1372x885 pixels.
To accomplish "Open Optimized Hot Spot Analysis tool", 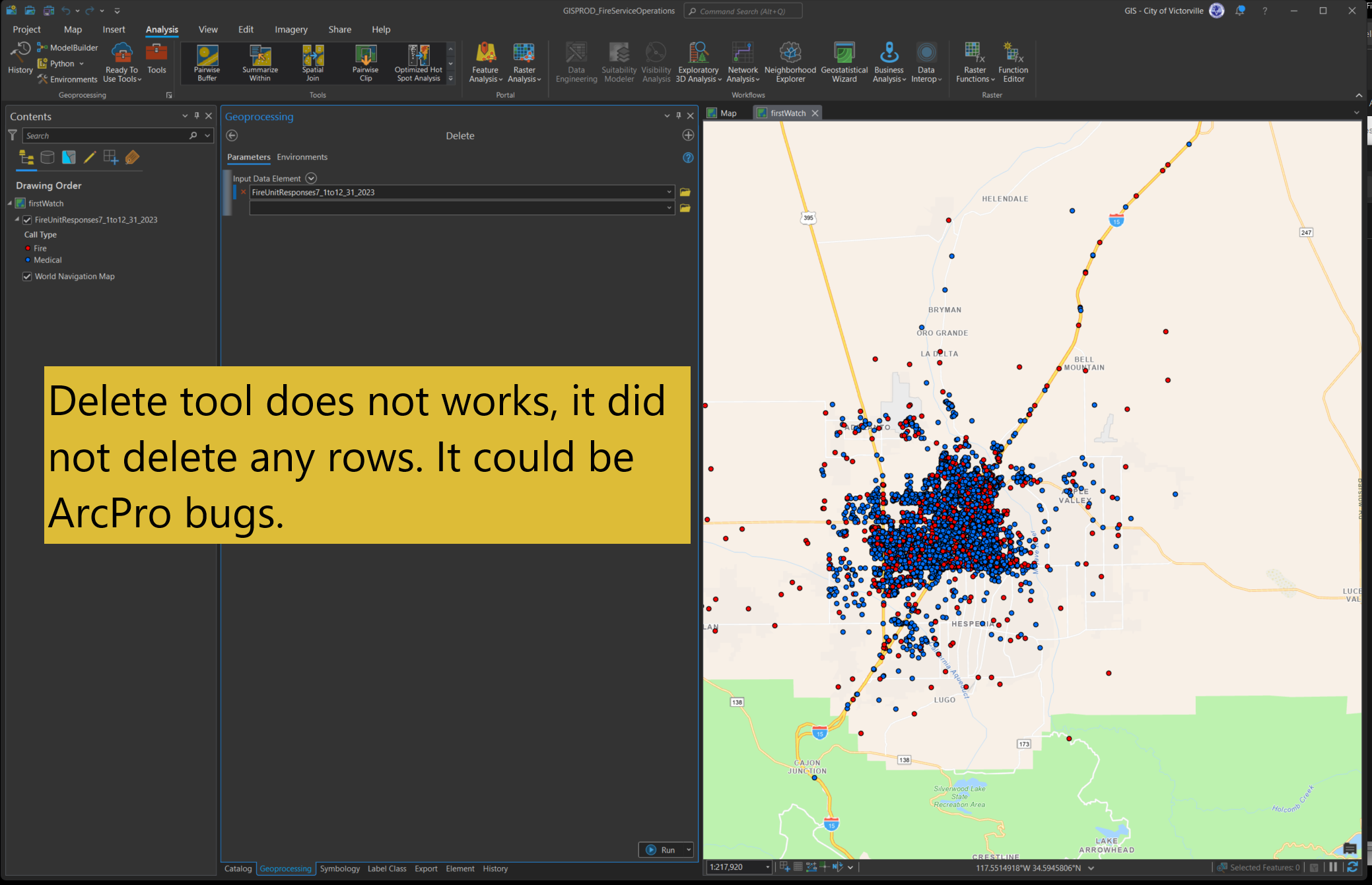I will click(419, 63).
